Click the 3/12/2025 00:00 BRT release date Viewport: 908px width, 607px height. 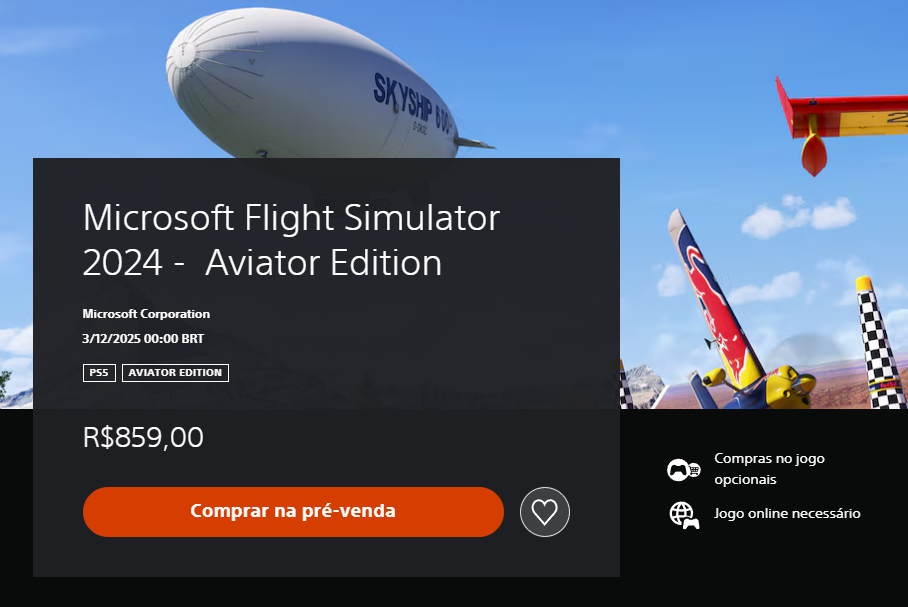tap(143, 339)
